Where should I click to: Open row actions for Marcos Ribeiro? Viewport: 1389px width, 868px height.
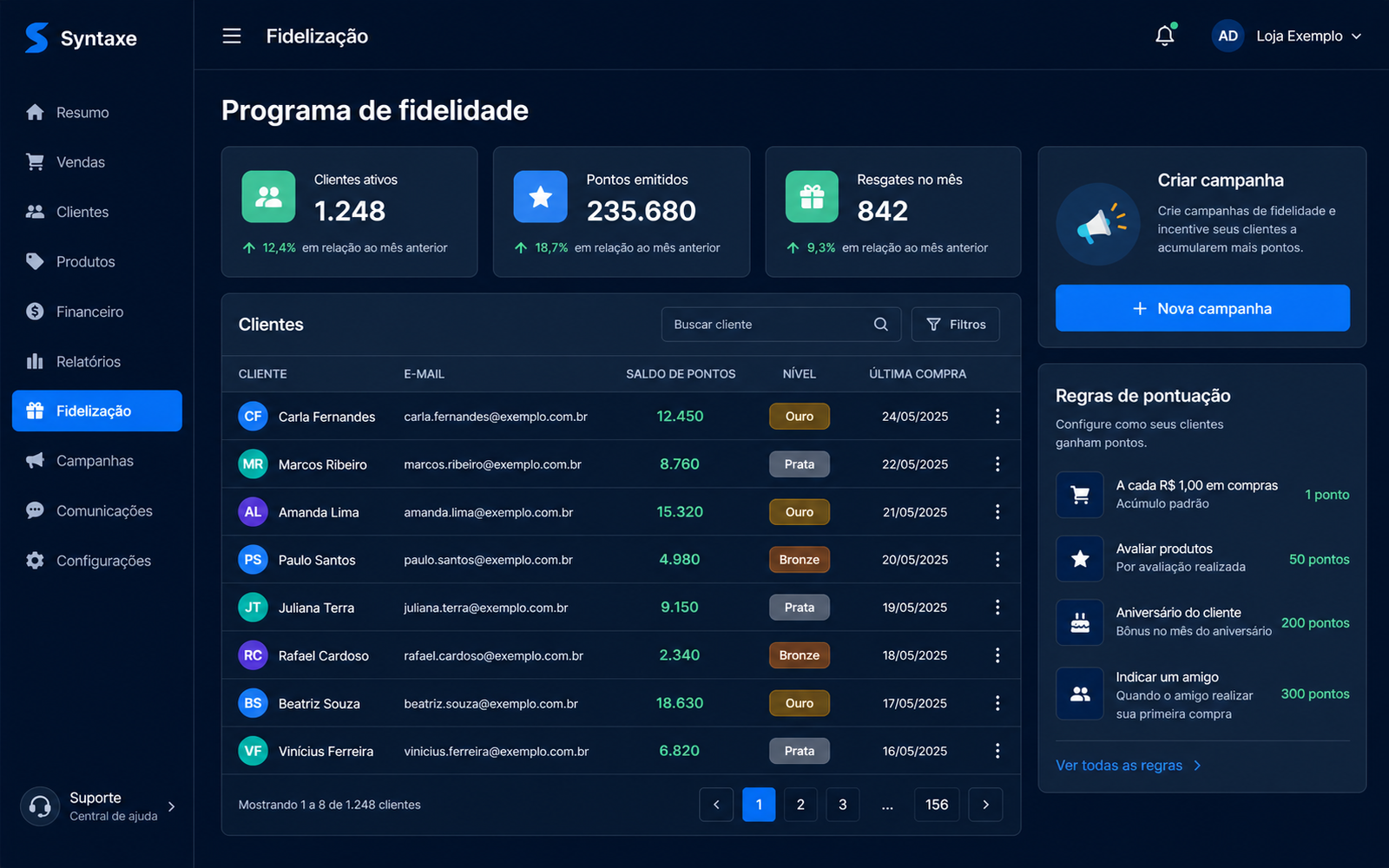pos(997,464)
